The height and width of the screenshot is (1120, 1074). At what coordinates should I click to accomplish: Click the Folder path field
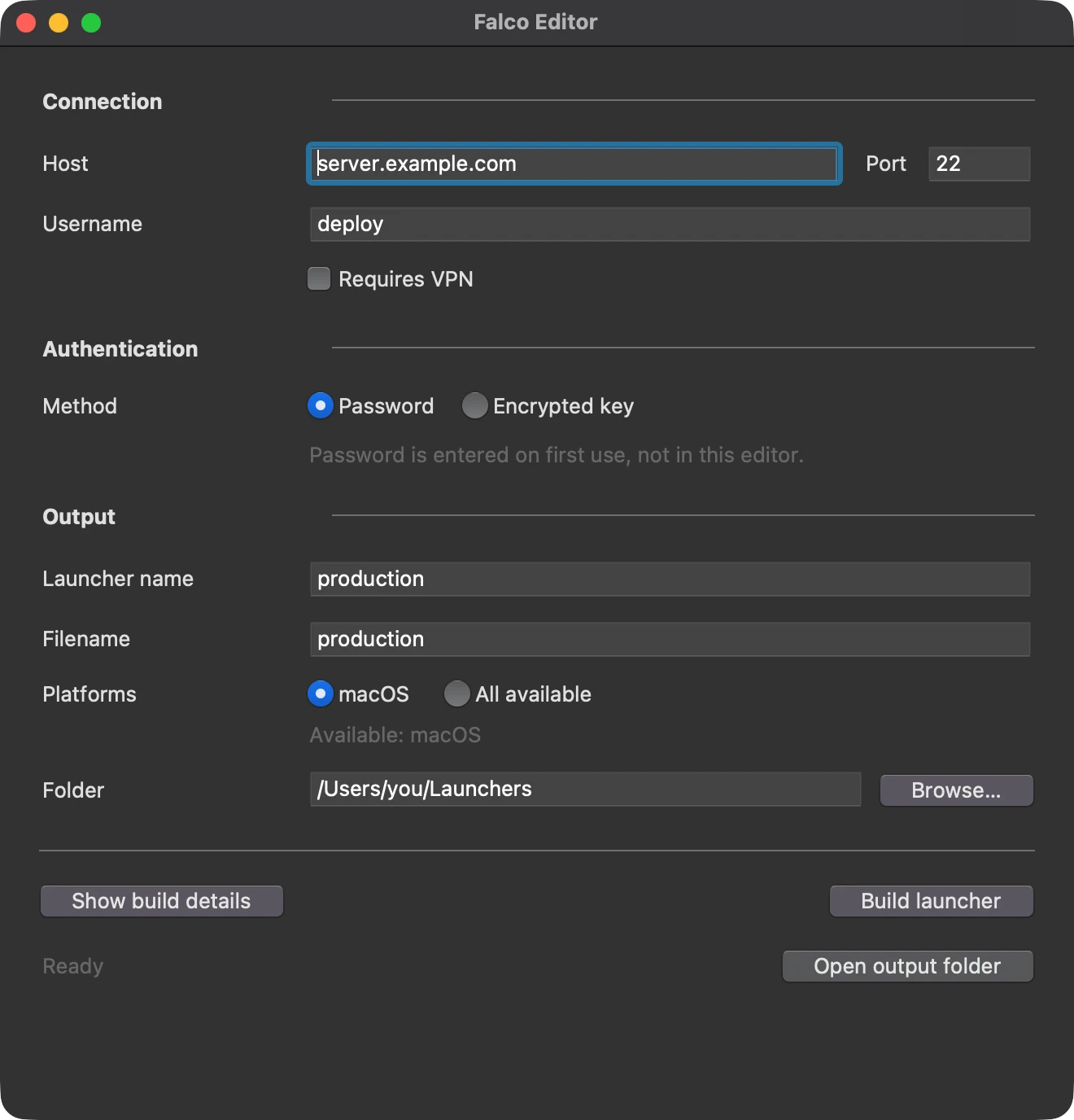pos(586,789)
